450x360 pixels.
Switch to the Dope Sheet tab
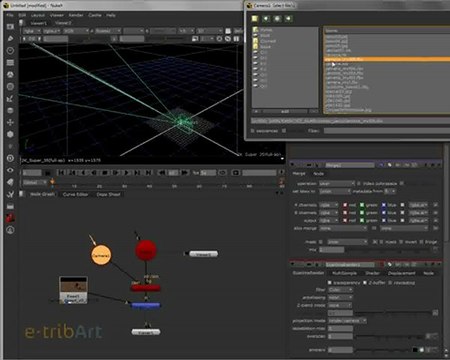108,194
